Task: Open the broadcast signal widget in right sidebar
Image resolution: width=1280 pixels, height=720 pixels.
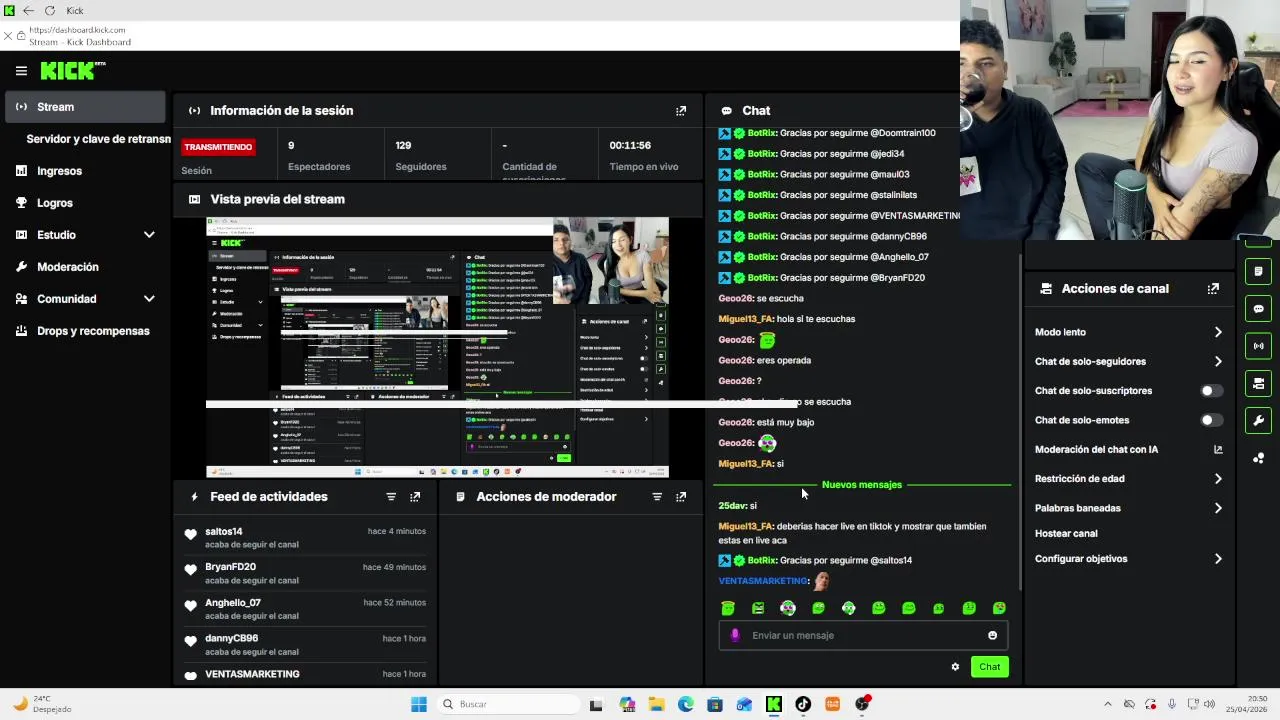Action: (1259, 346)
